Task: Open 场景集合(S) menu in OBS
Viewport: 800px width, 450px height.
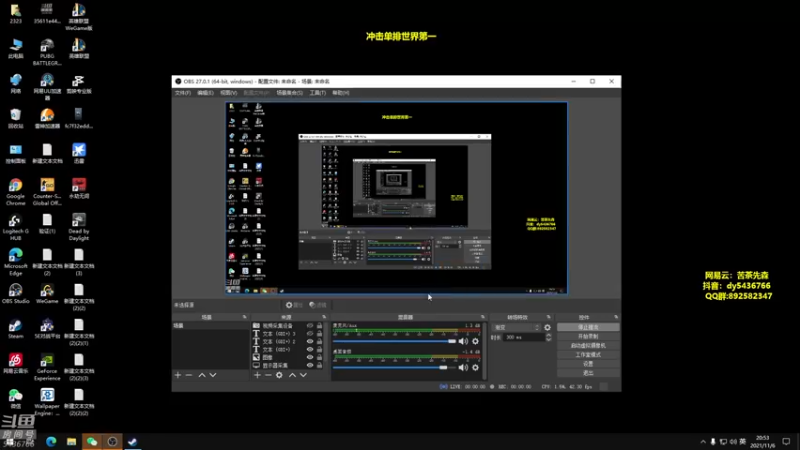Action: (289, 93)
